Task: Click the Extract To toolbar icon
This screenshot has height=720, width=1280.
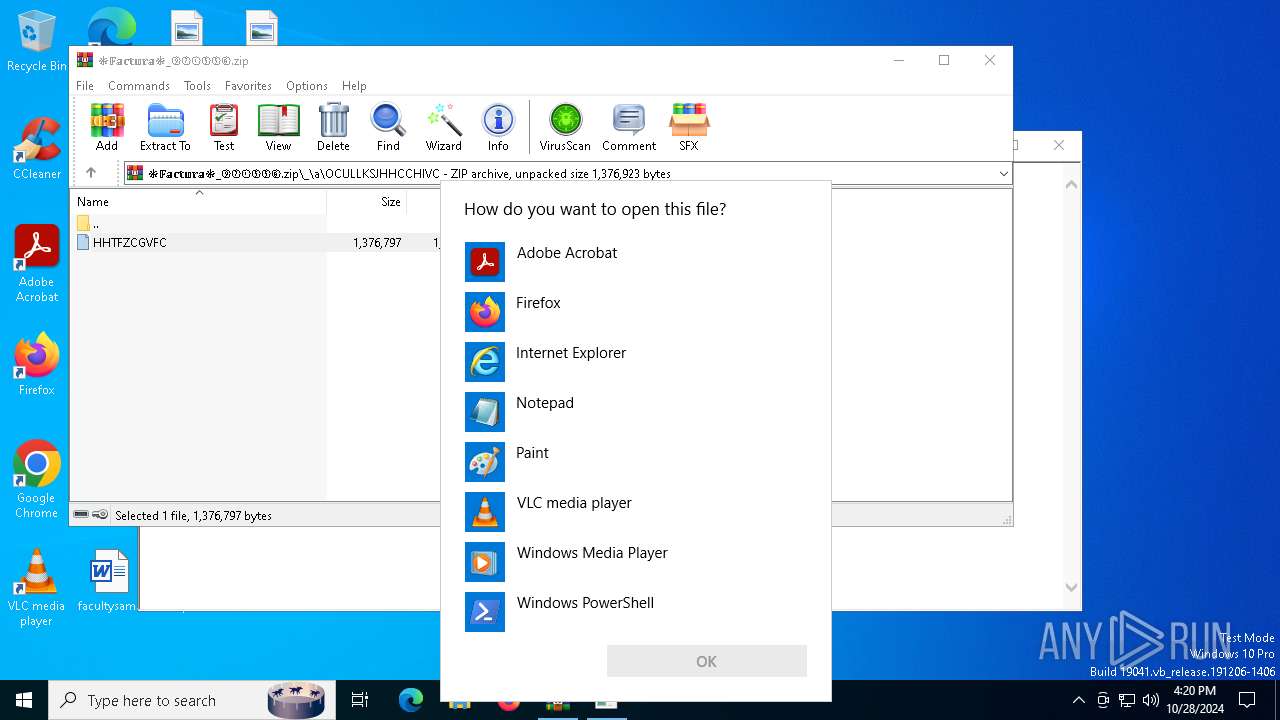Action: (165, 127)
